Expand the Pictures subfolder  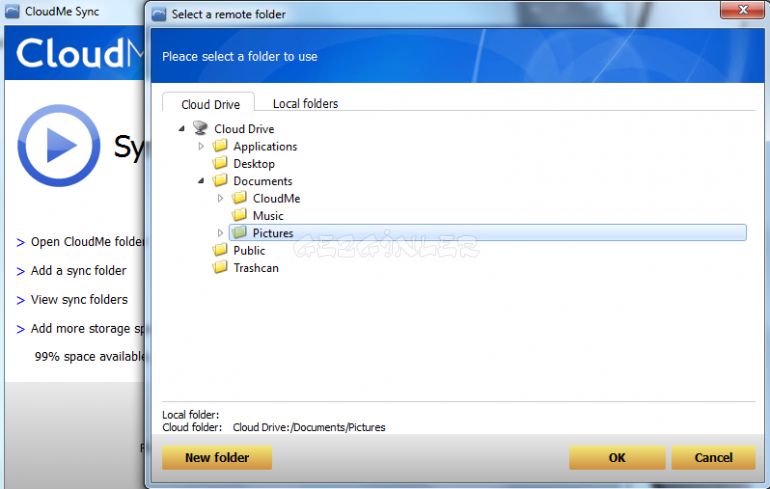220,233
